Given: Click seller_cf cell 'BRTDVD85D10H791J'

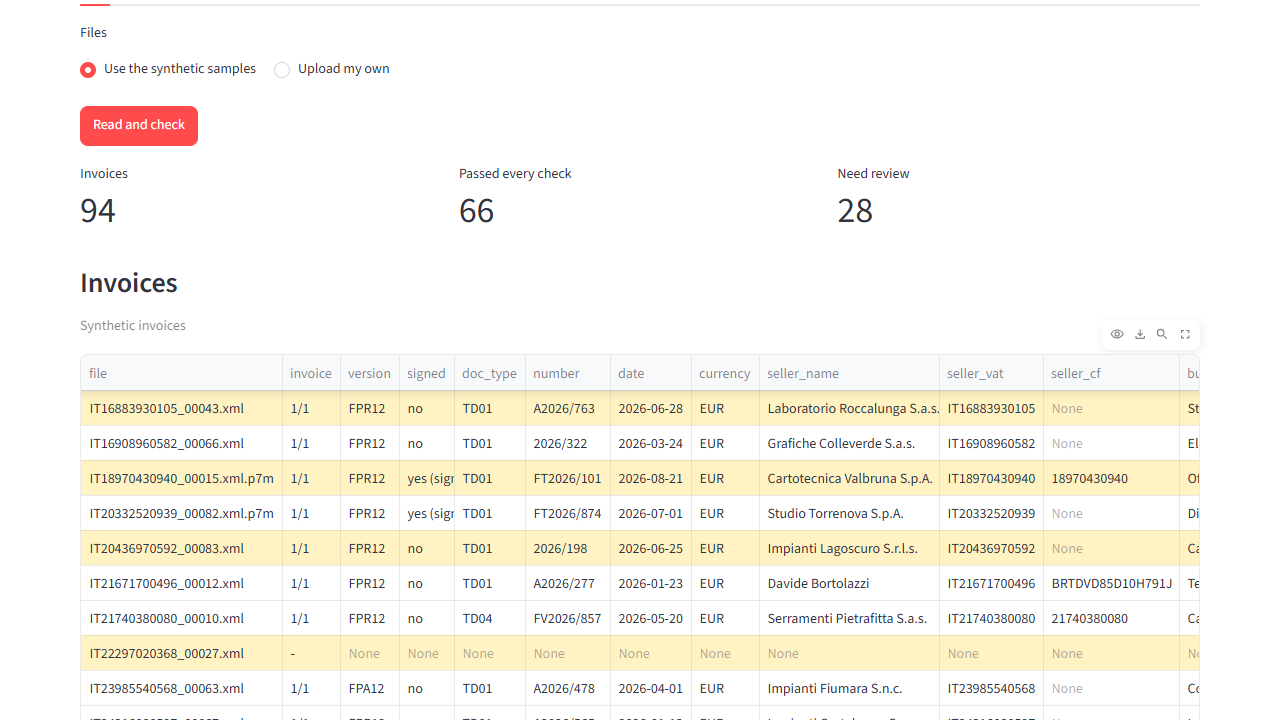Looking at the screenshot, I should 1111,583.
